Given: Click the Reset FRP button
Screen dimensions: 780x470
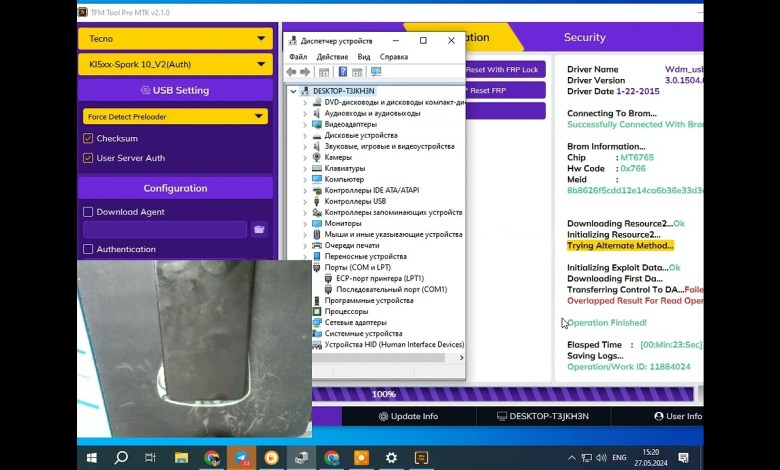Looking at the screenshot, I should (x=505, y=91).
